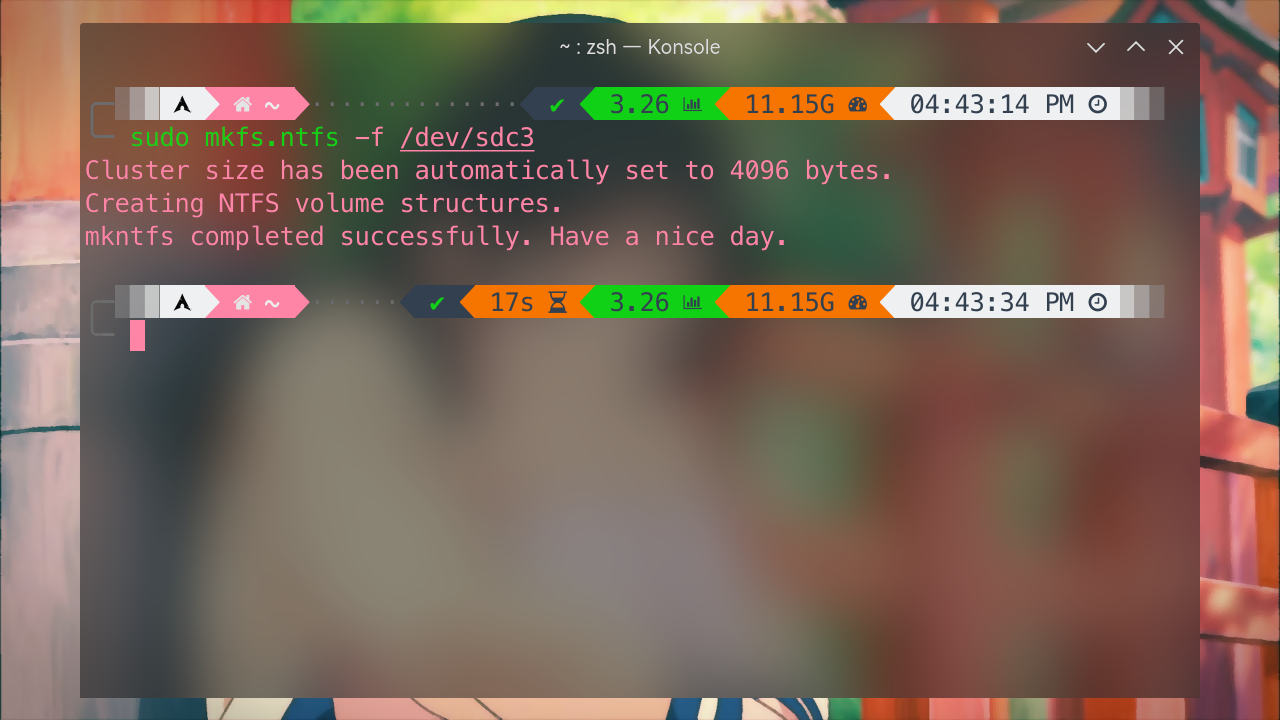The image size is (1280, 720).
Task: Click the green checkmark left of 17s
Action: click(x=437, y=302)
